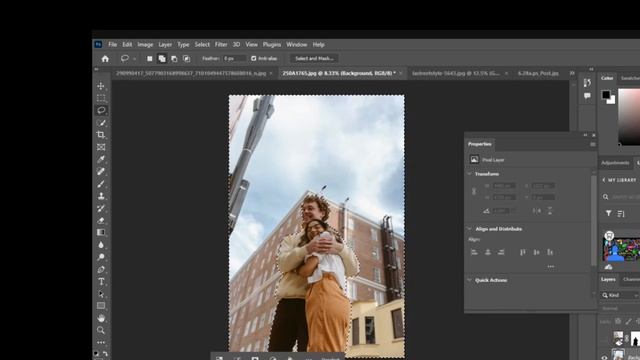Select the Quick Selection tool

point(101,122)
